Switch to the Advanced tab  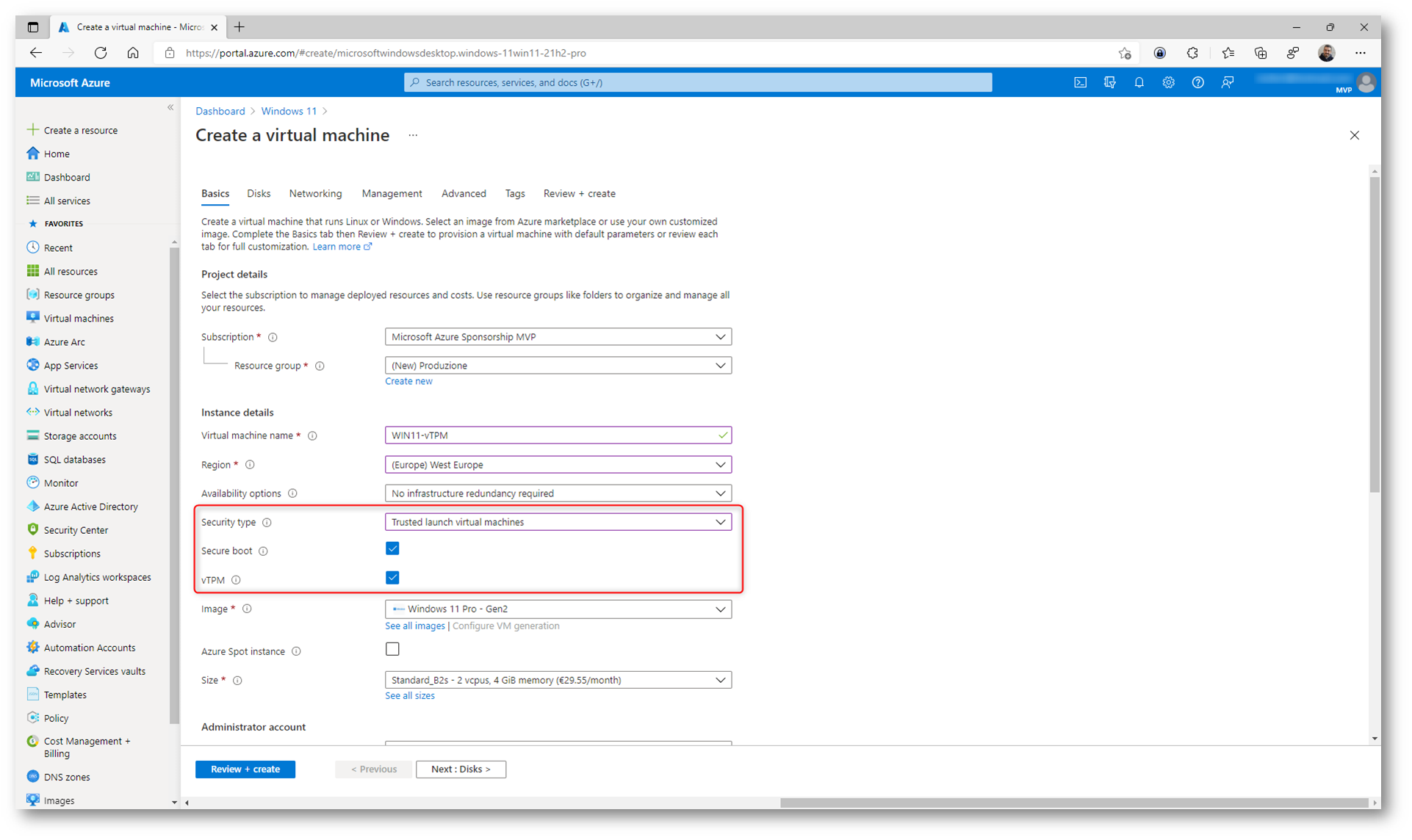(x=464, y=193)
